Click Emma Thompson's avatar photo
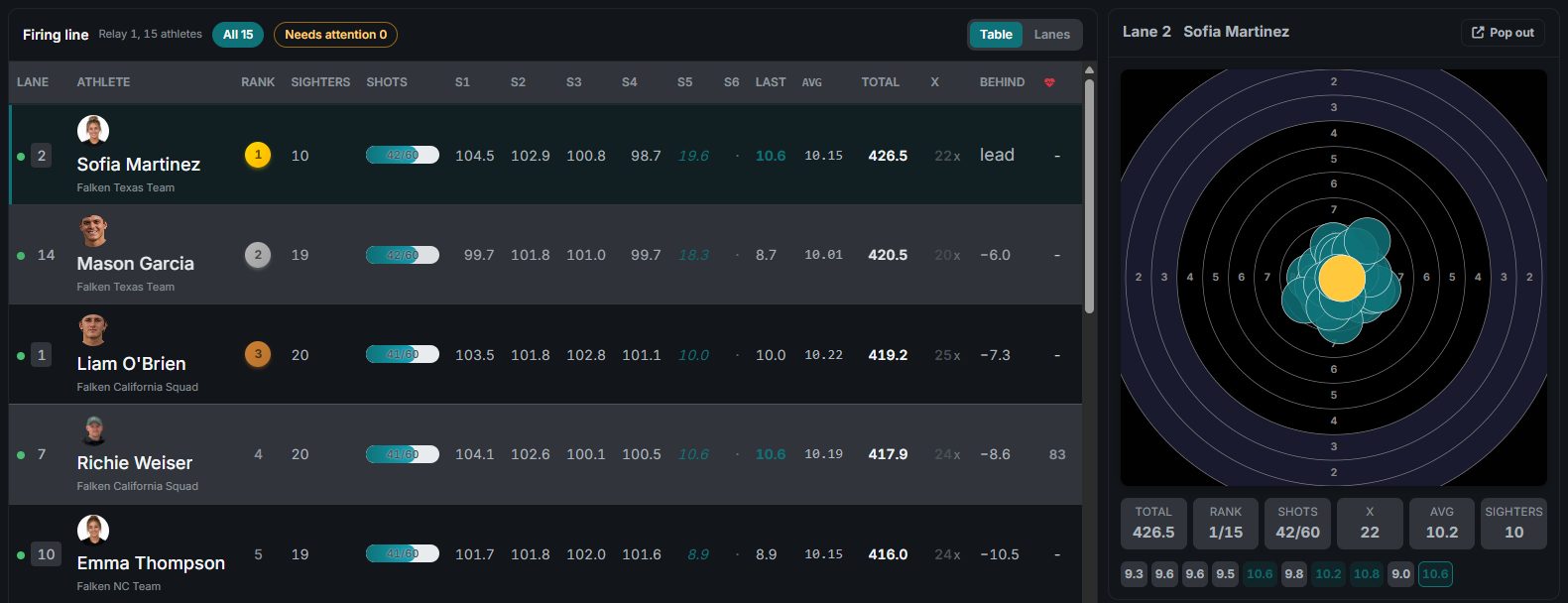The height and width of the screenshot is (603, 1568). coord(93,530)
